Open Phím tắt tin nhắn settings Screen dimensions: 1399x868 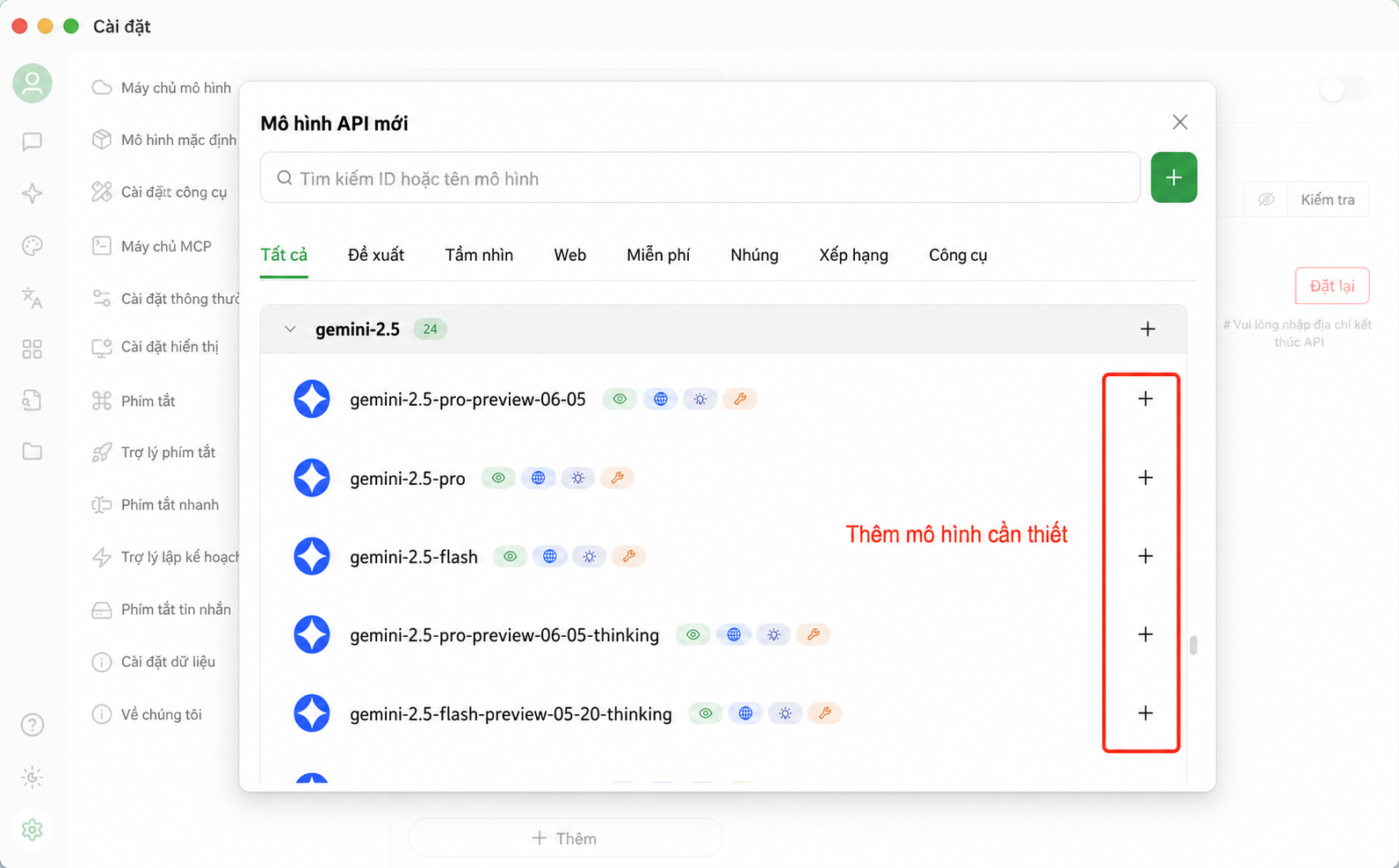point(162,610)
